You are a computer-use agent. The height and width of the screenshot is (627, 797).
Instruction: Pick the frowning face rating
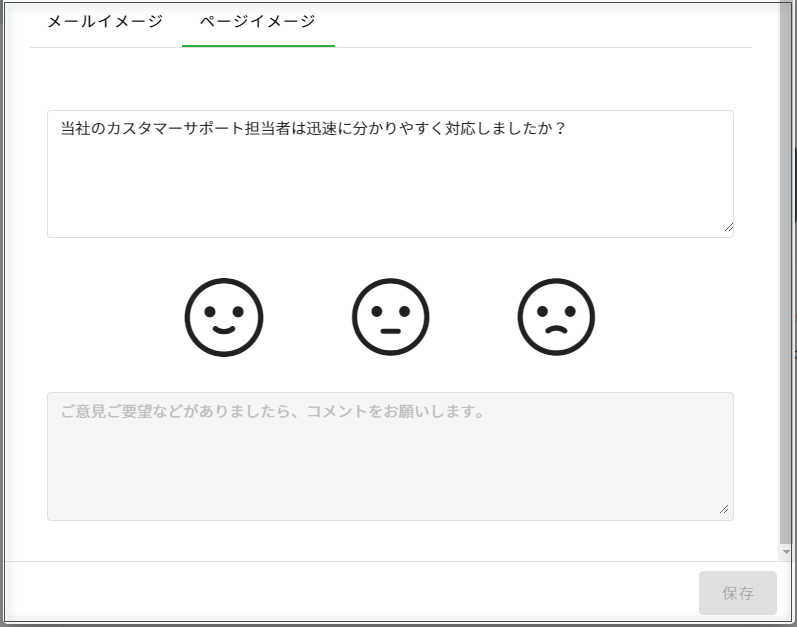(556, 317)
